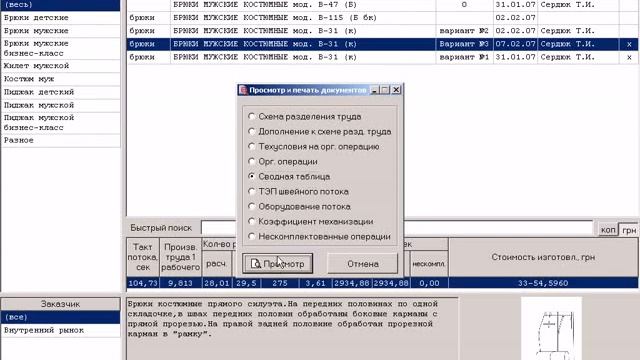Select 'Нескомплектованные операции' radio button
640x360 pixels.
319,237
